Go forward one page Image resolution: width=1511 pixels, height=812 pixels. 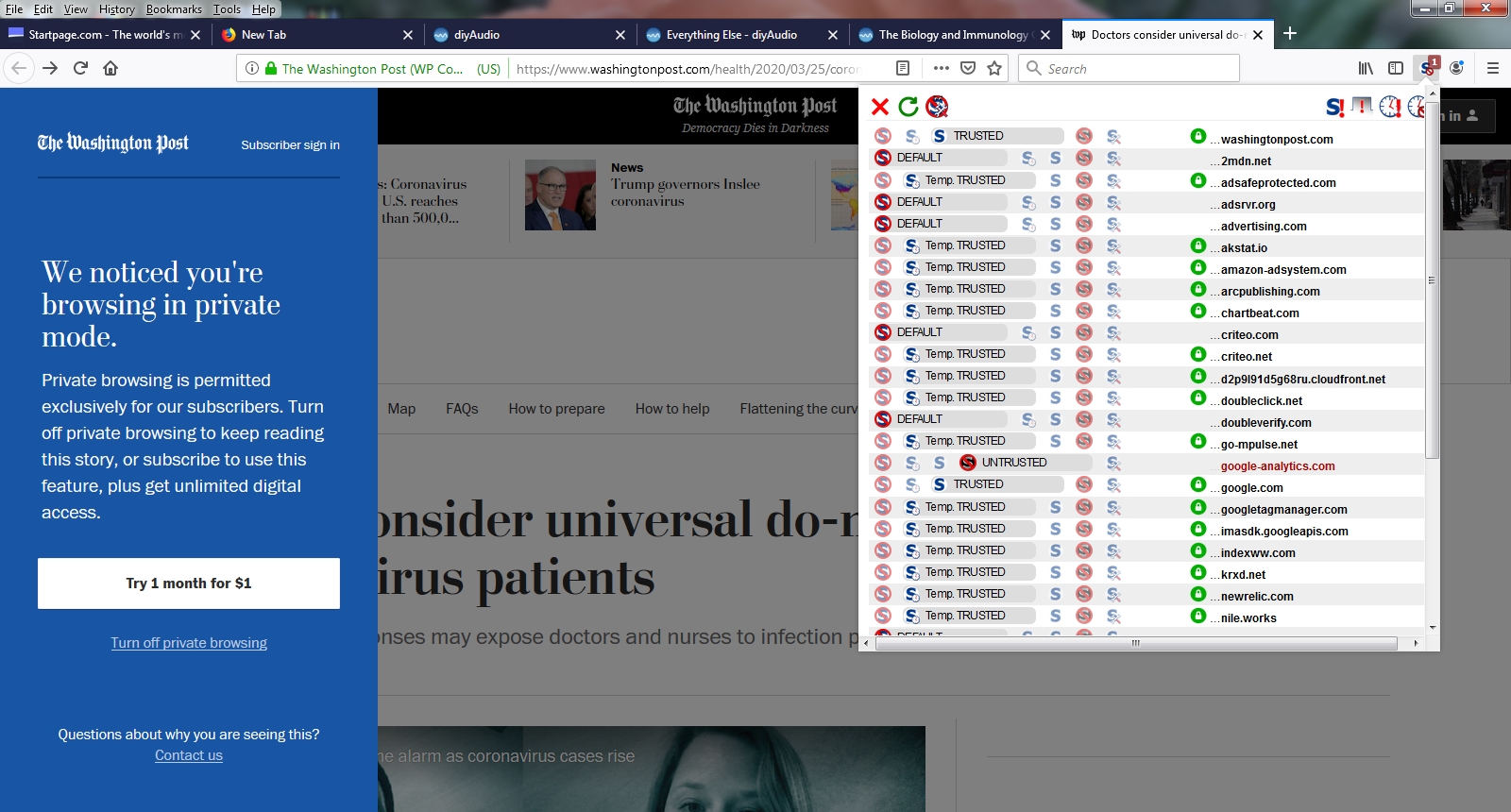[x=50, y=68]
